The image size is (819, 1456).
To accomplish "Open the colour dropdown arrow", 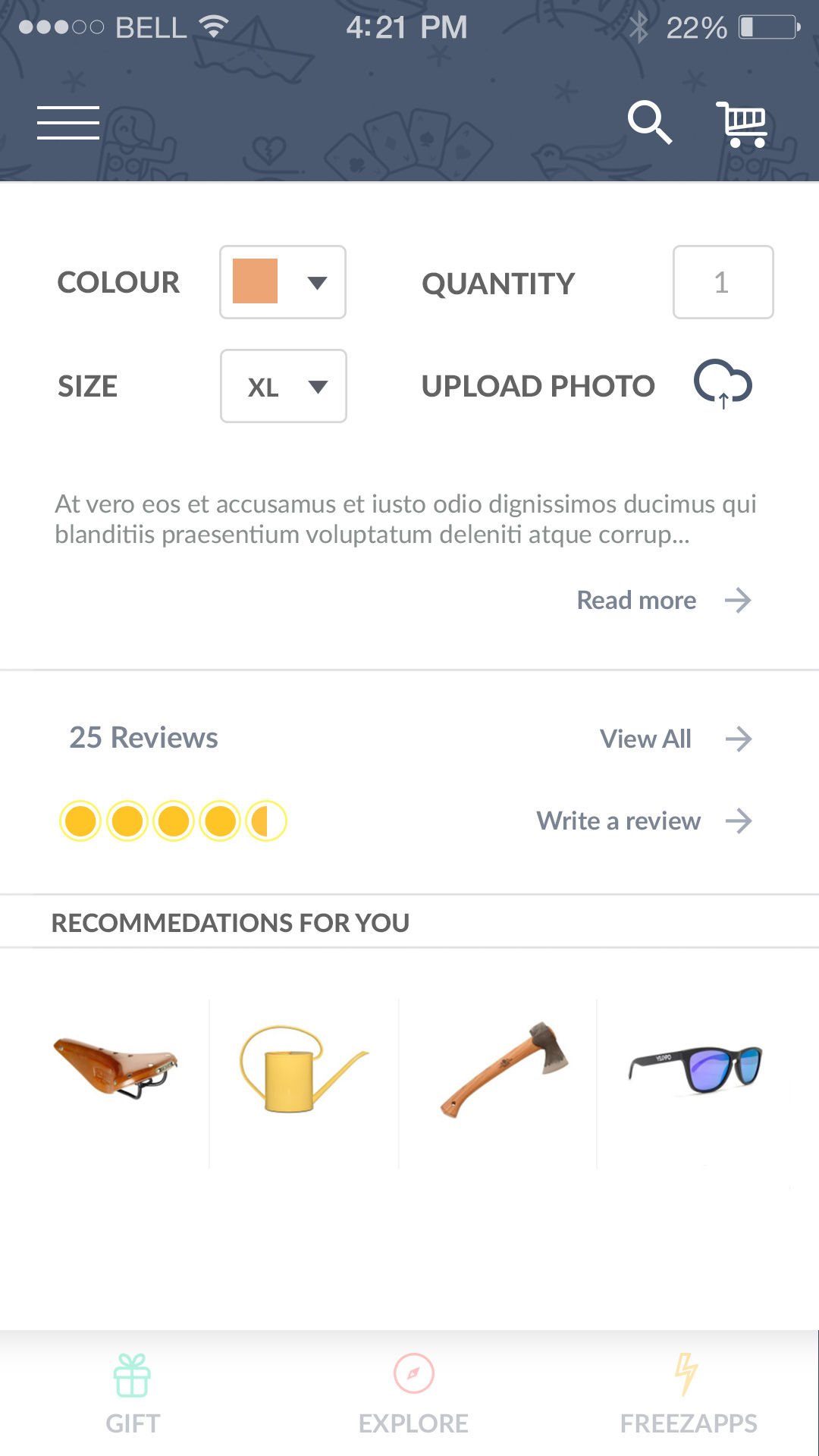I will (317, 283).
